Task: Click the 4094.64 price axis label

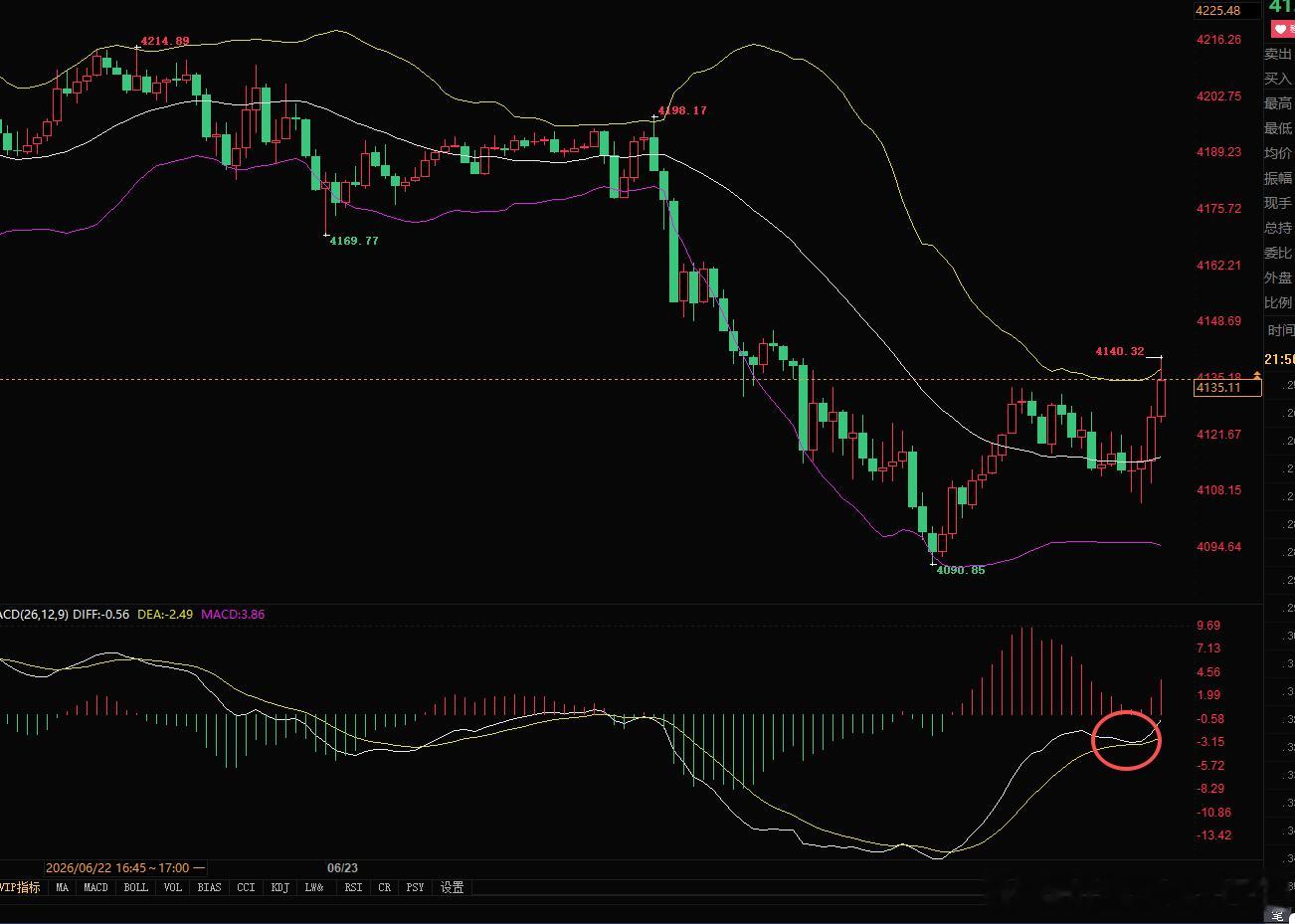Action: [1218, 547]
